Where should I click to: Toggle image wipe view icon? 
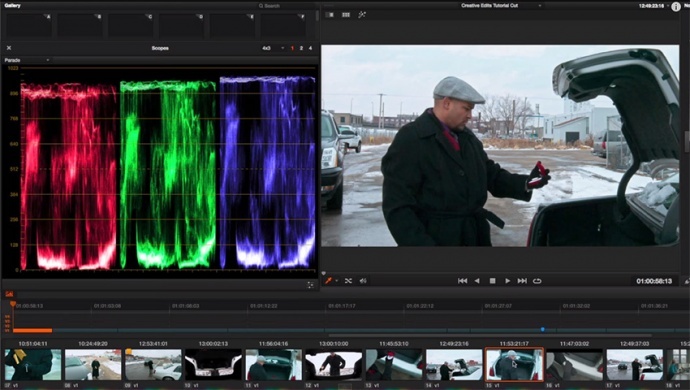329,15
